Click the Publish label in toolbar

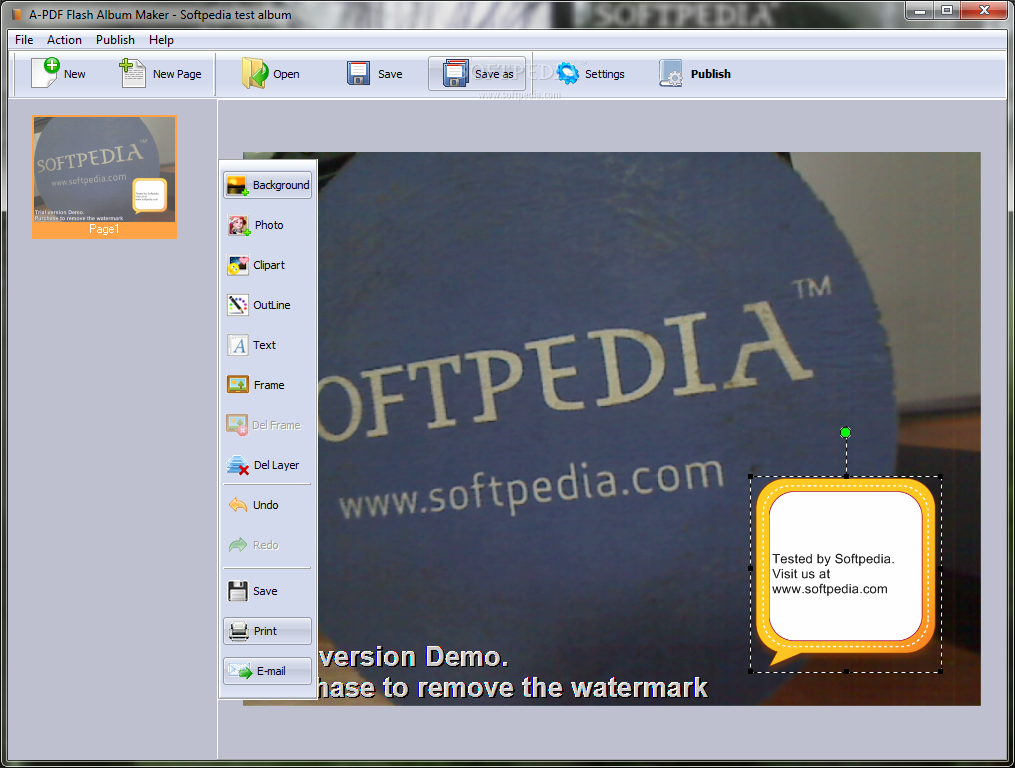coord(710,74)
